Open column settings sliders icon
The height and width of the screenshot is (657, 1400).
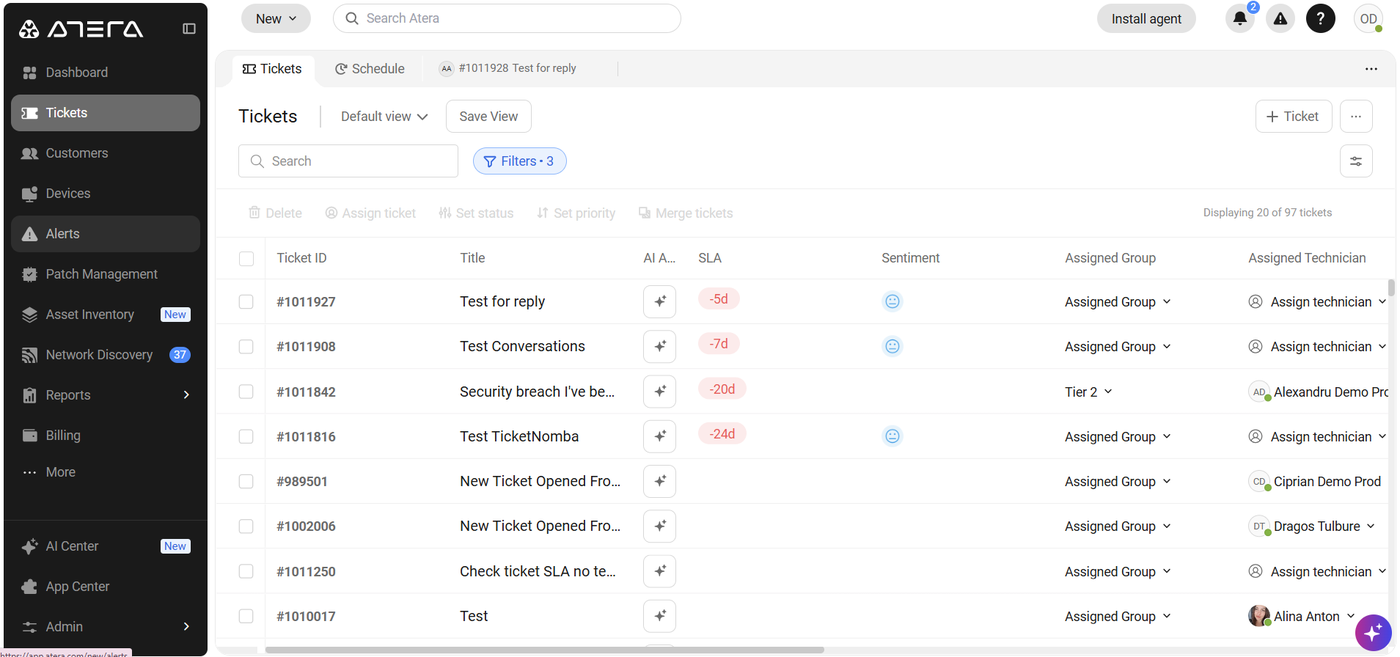point(1356,161)
